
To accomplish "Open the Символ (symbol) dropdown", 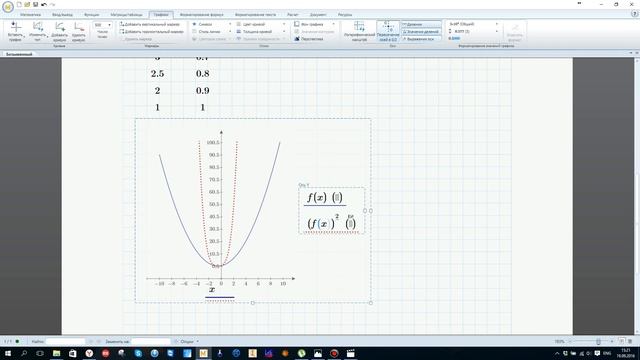I will coord(211,24).
